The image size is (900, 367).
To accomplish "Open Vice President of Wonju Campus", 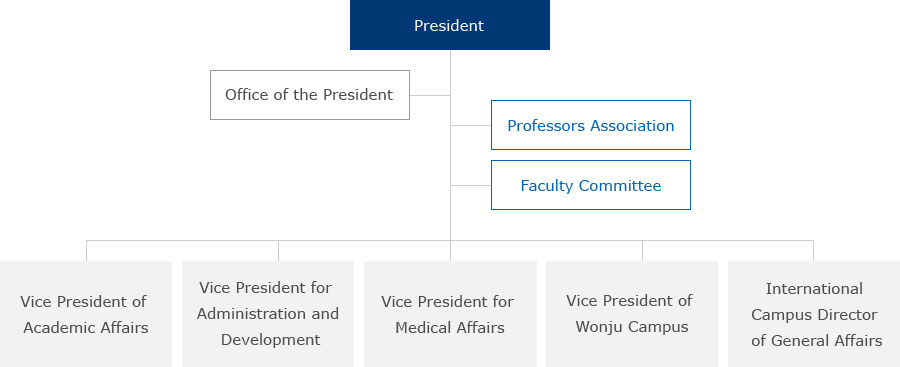I will 632,314.
